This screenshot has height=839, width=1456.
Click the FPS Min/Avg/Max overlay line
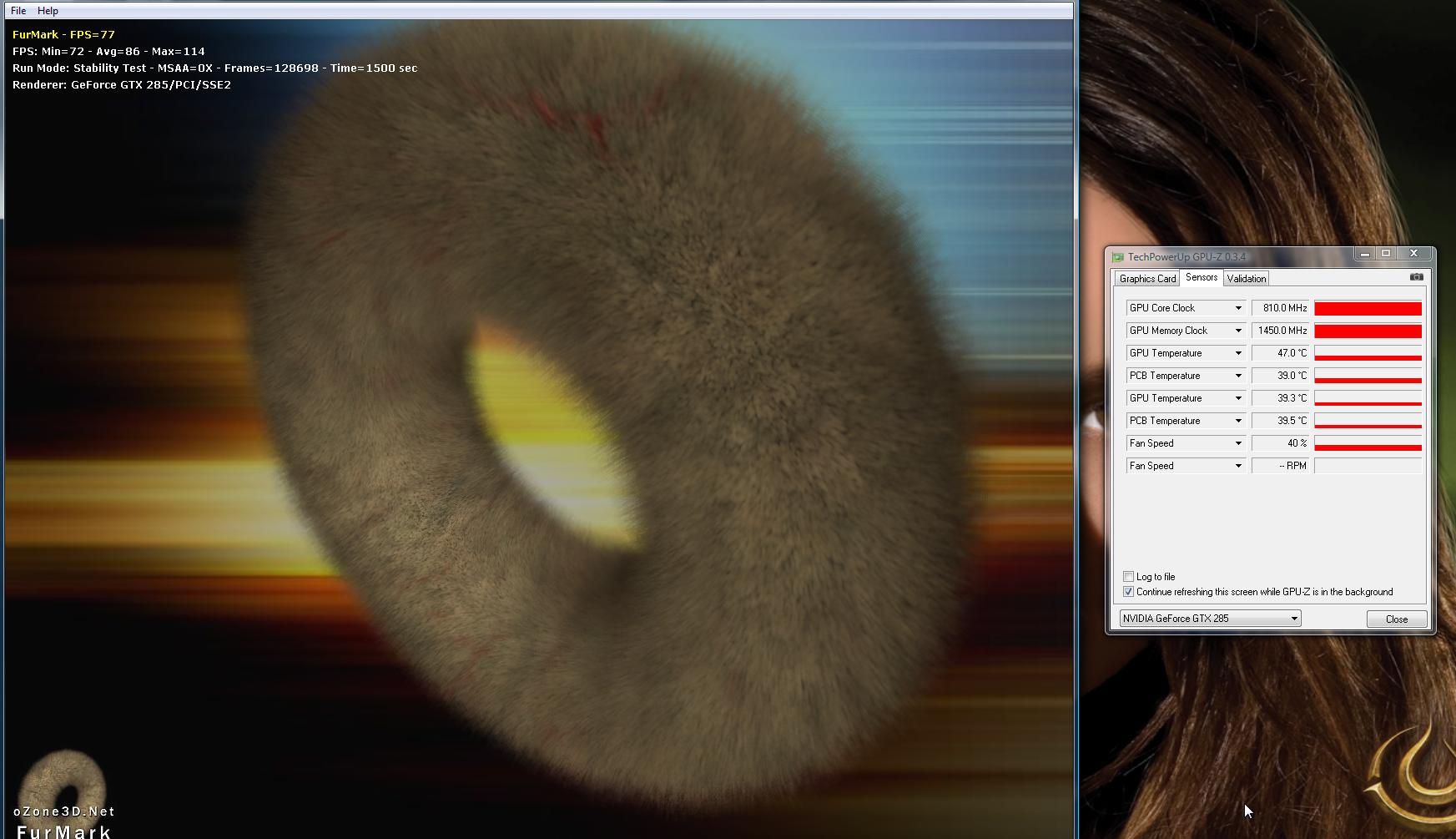108,51
